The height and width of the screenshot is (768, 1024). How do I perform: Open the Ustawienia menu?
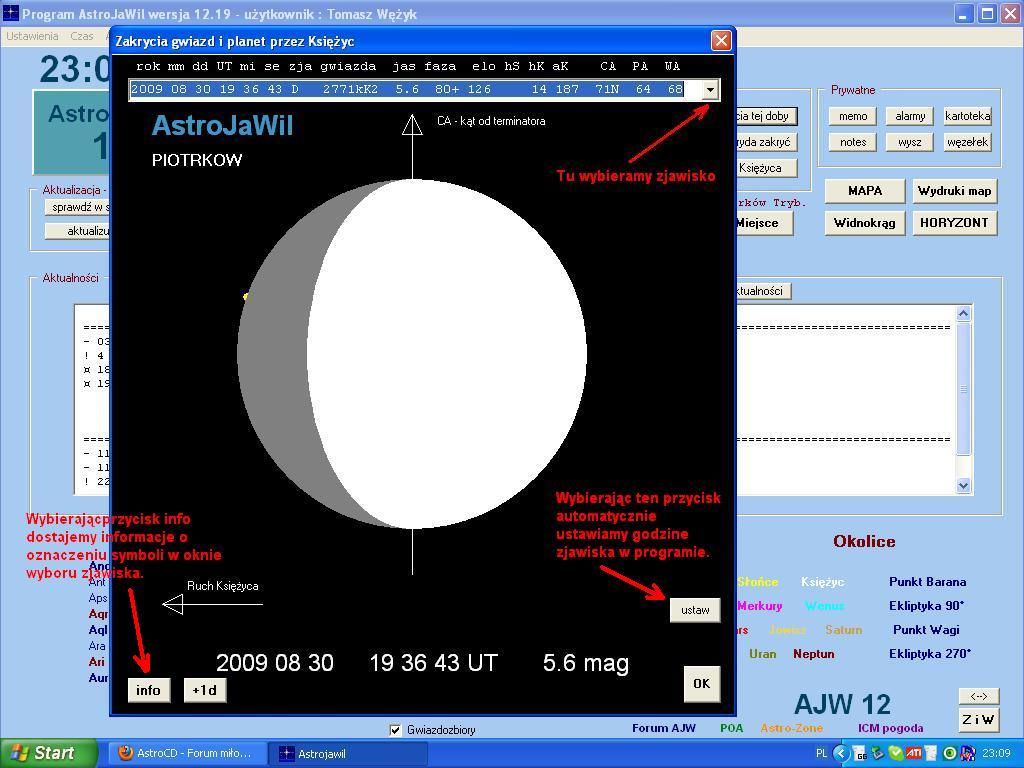[x=32, y=37]
